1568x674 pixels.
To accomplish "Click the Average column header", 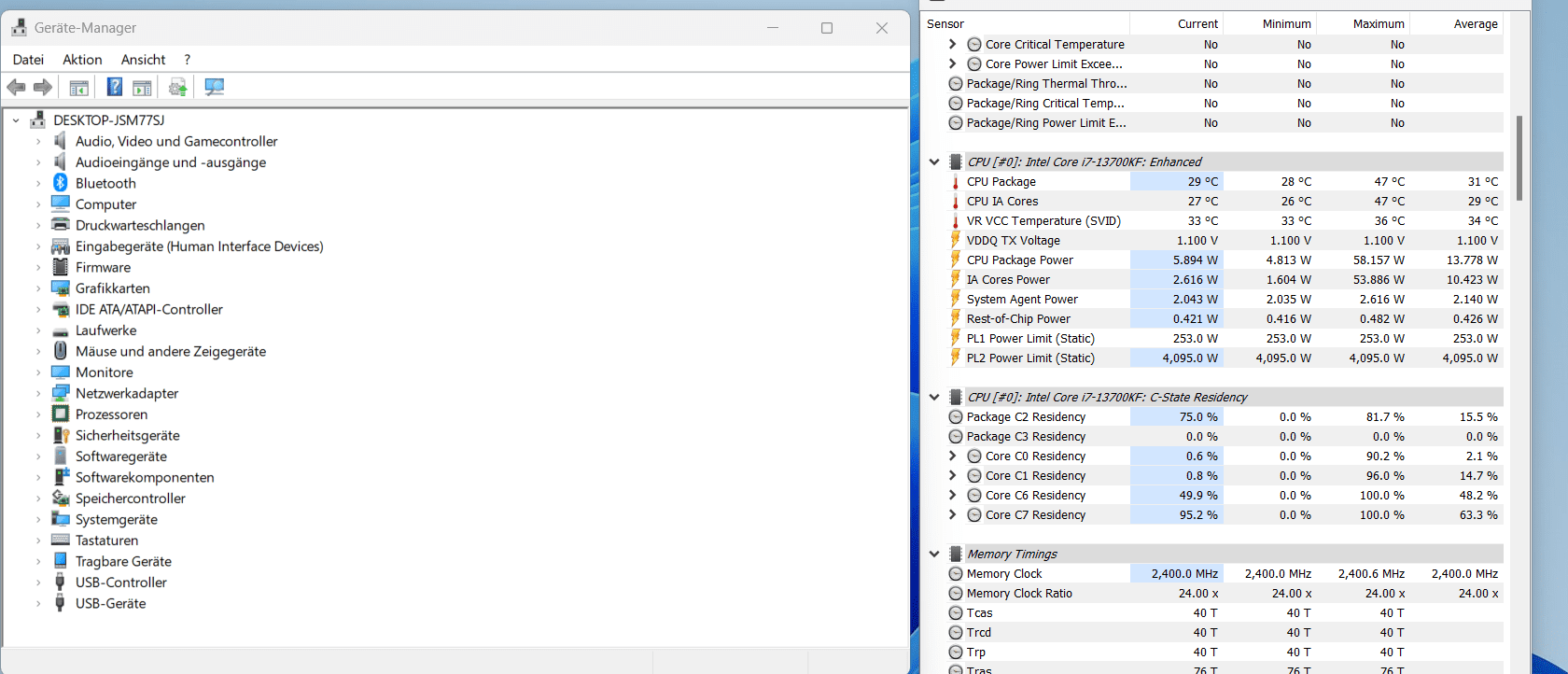I will click(x=1456, y=23).
